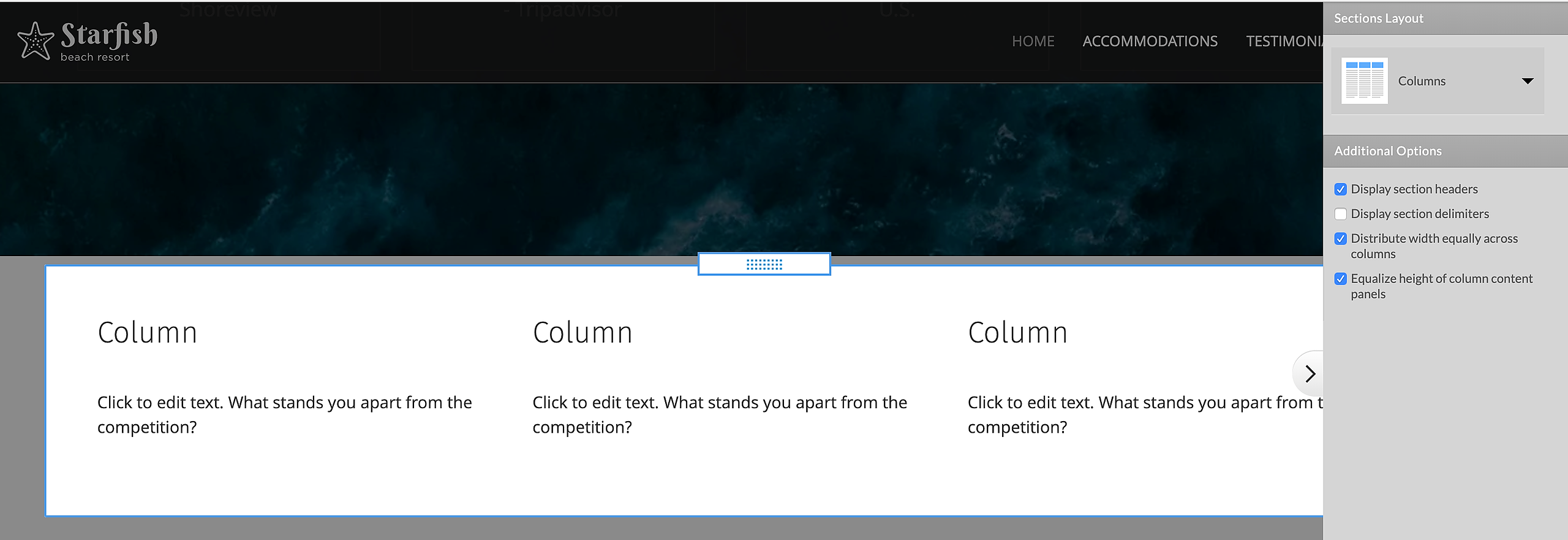Toggle Distribute width equally across columns

click(x=1341, y=238)
